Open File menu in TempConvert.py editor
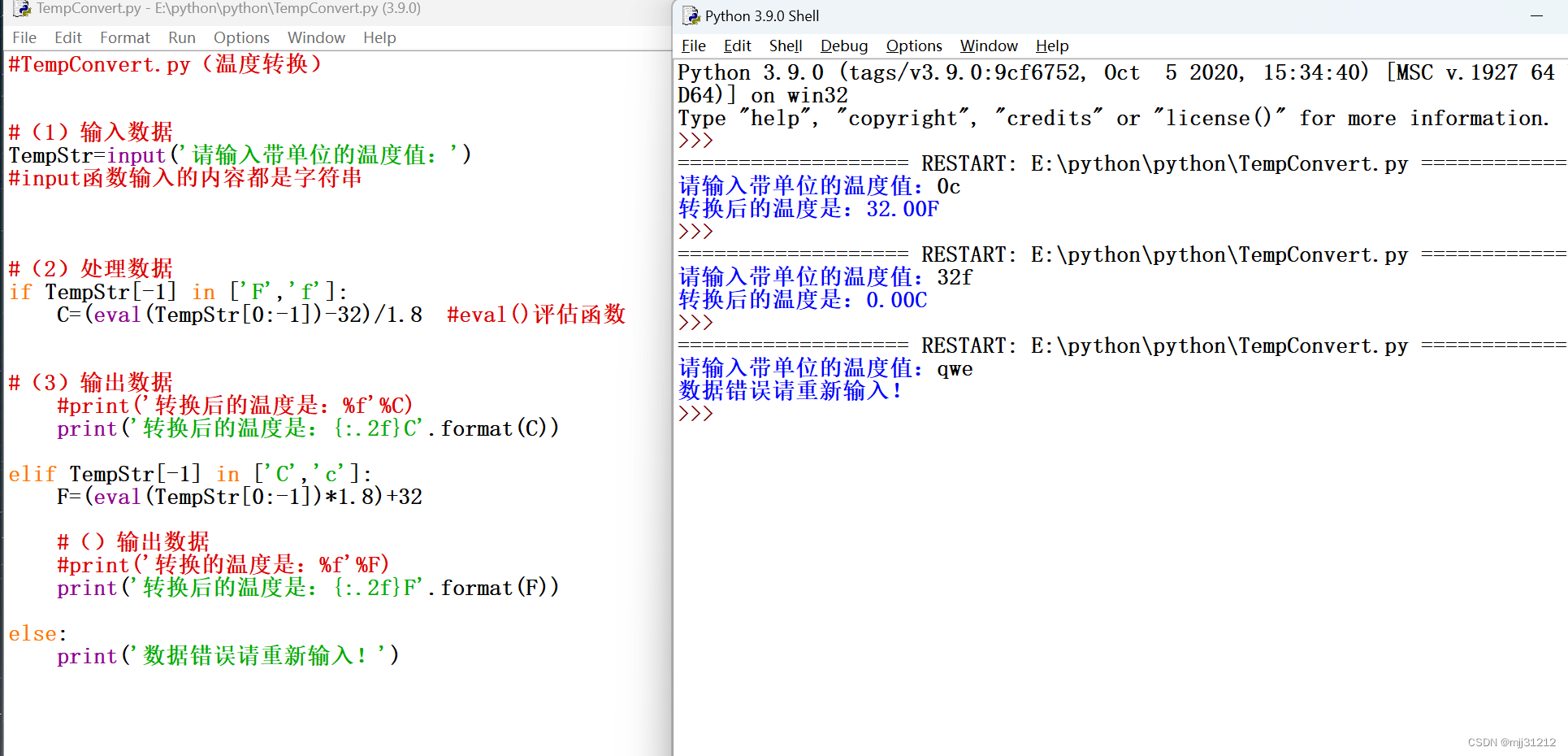This screenshot has height=756, width=1568. pyautogui.click(x=24, y=38)
